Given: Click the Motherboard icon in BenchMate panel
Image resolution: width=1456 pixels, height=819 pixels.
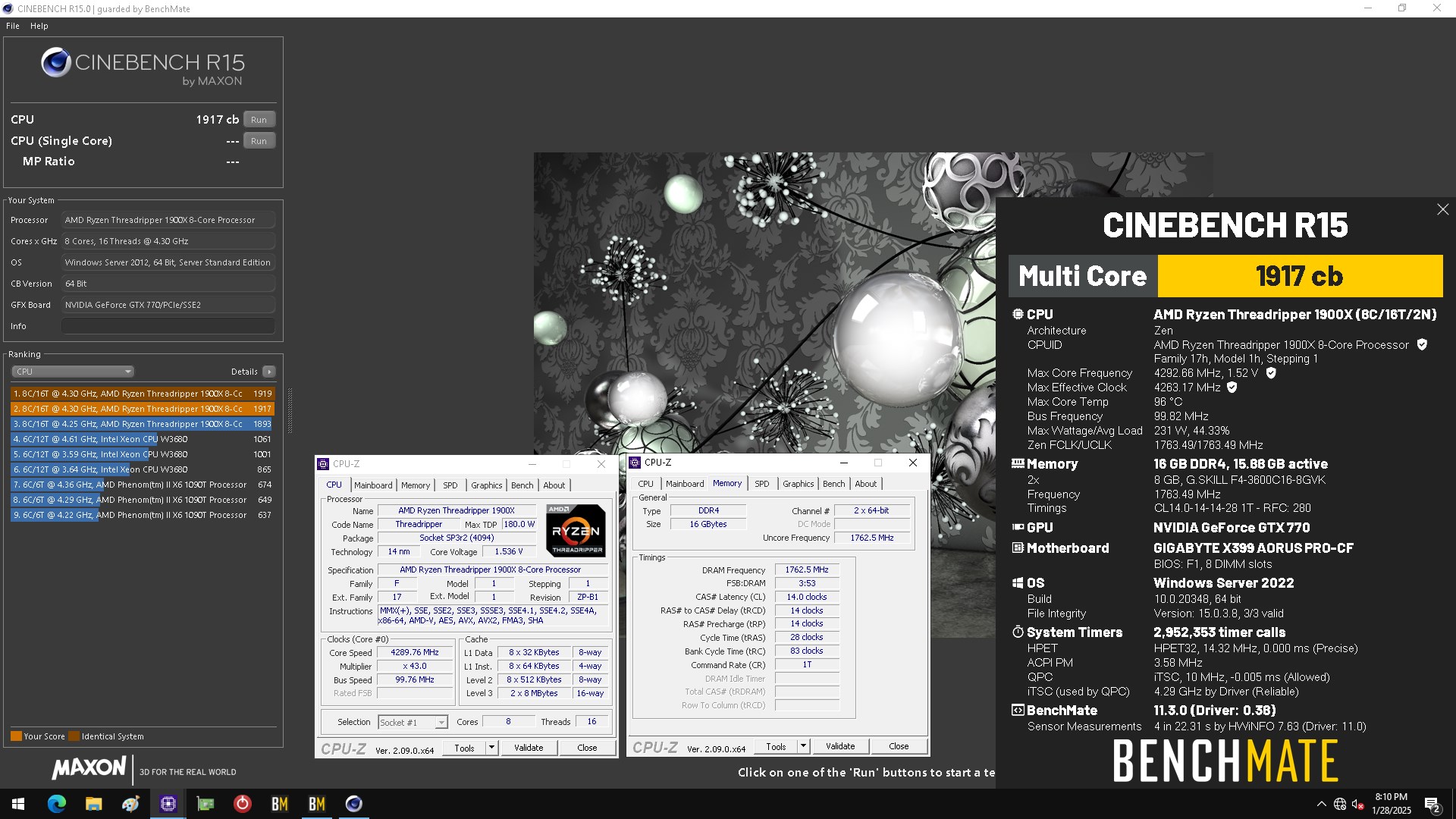Looking at the screenshot, I should tap(1018, 548).
